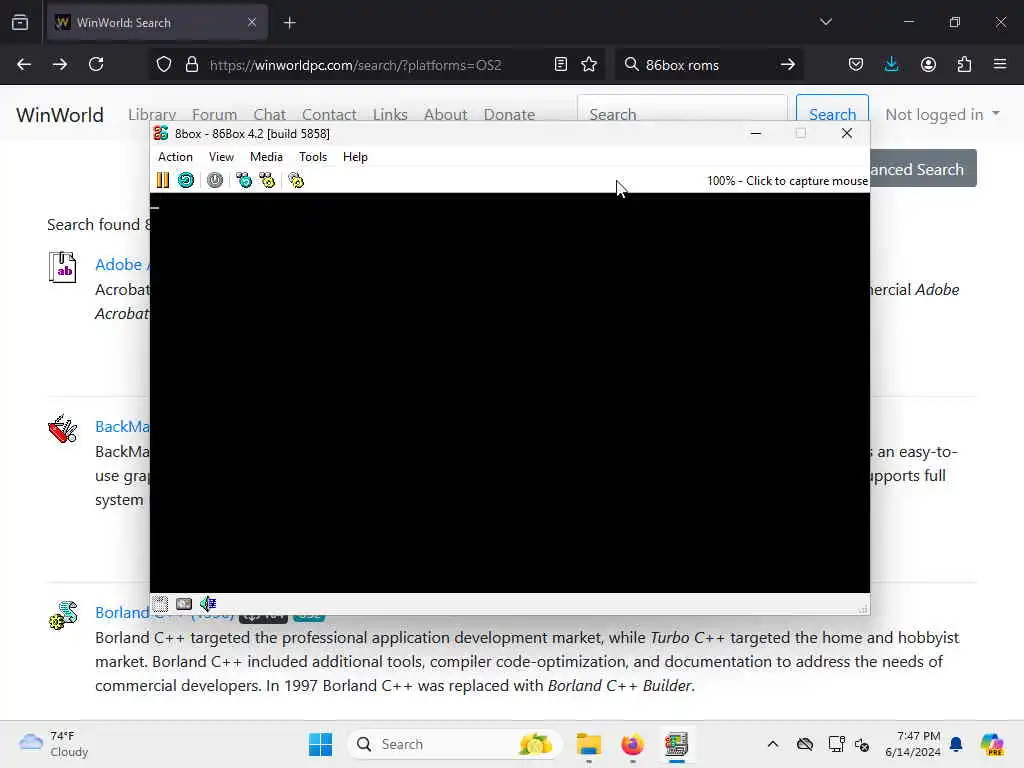Open WinWorld Donate page
The width and height of the screenshot is (1024, 768).
tap(509, 115)
